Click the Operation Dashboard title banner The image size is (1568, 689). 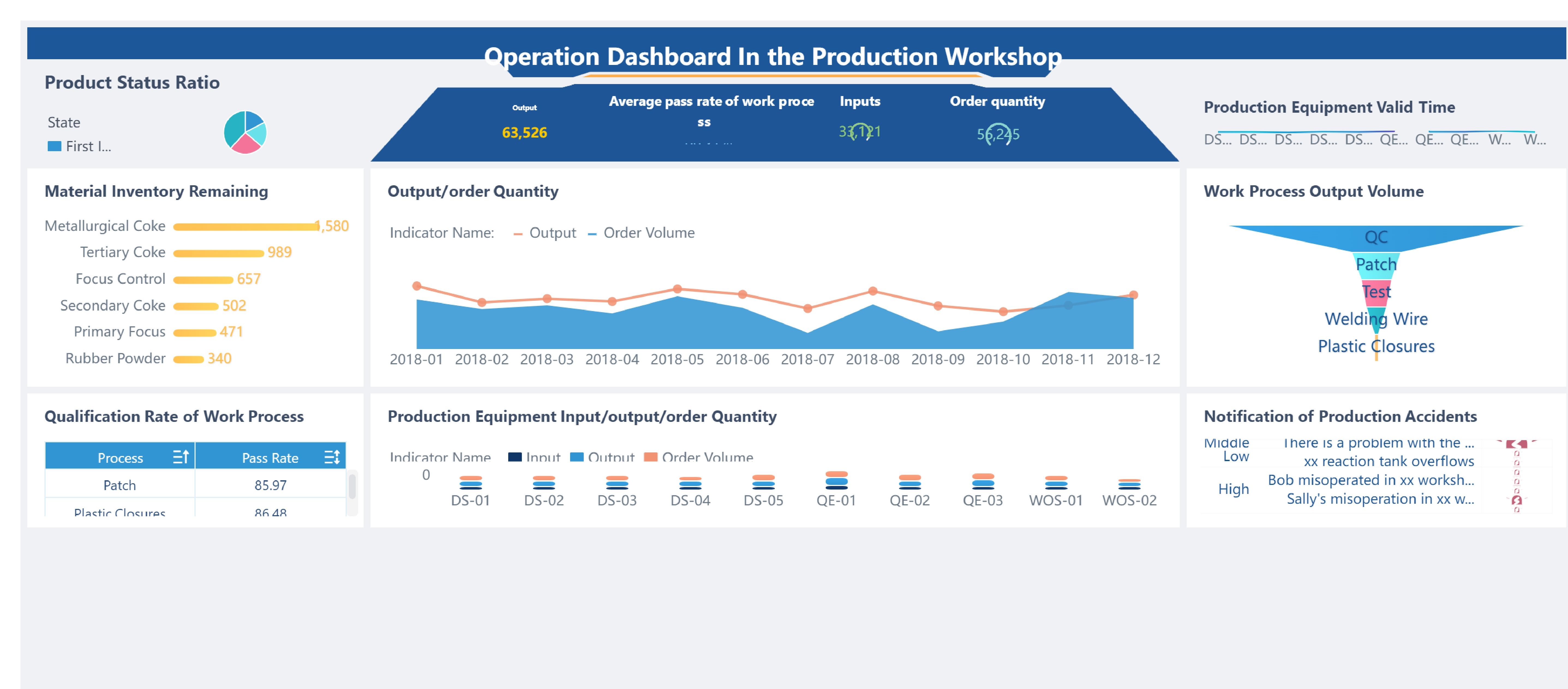click(773, 56)
